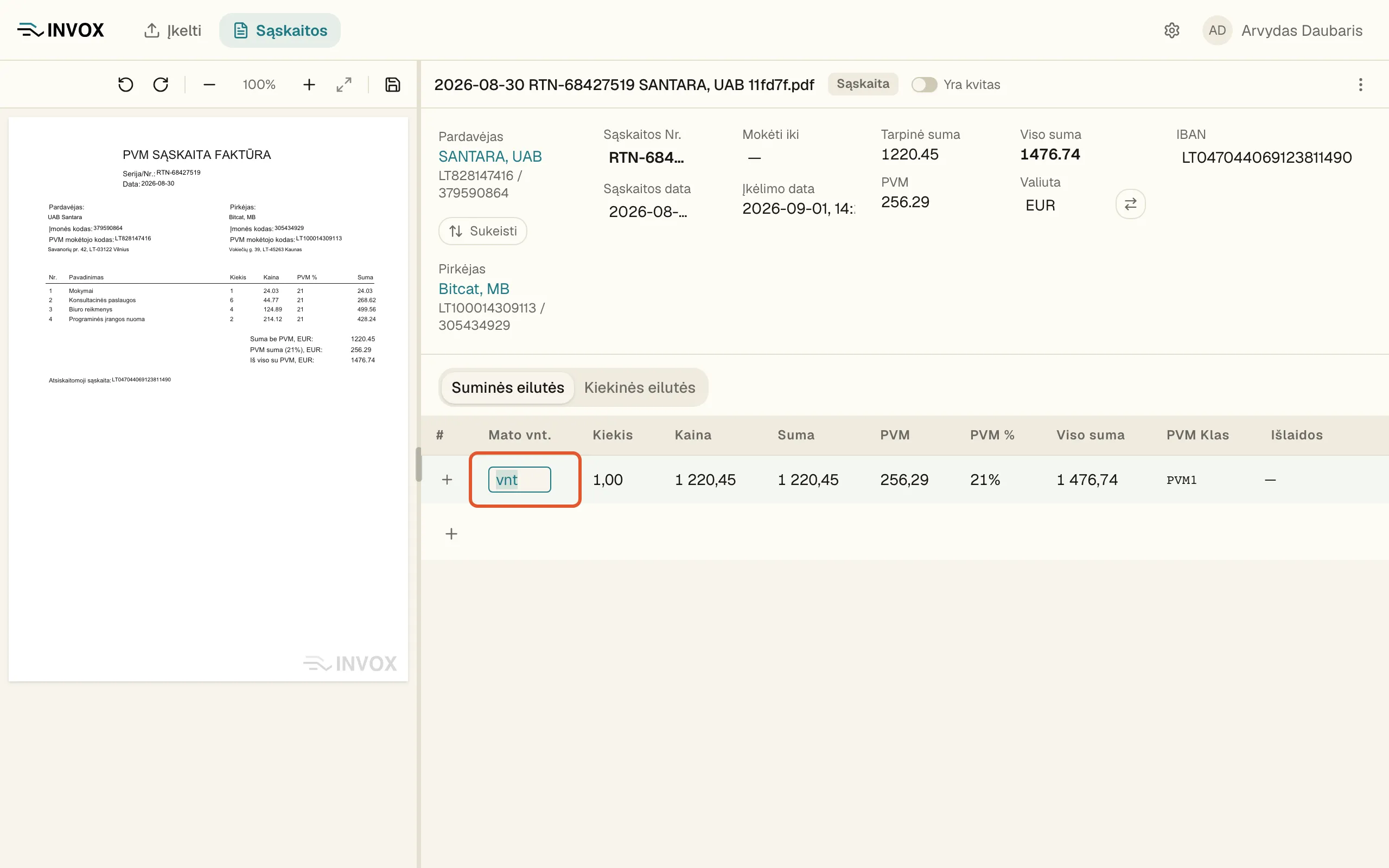Zoom in the PDF preview
The height and width of the screenshot is (868, 1389).
(x=309, y=85)
